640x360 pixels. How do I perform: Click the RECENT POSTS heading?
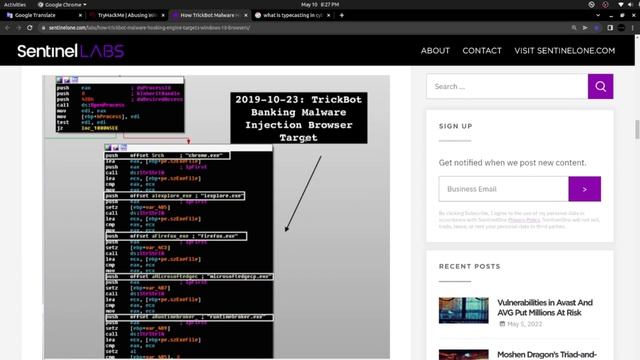click(469, 266)
